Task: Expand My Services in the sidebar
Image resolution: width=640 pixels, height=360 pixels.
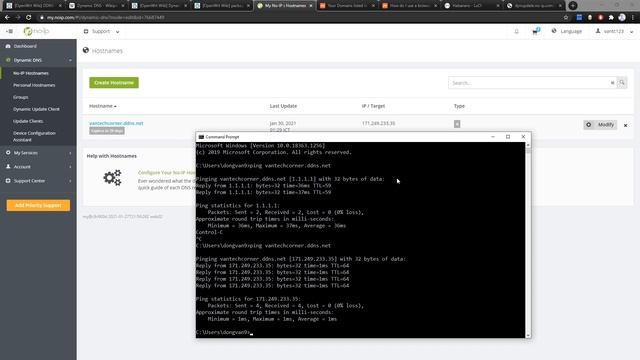Action: (x=38, y=153)
